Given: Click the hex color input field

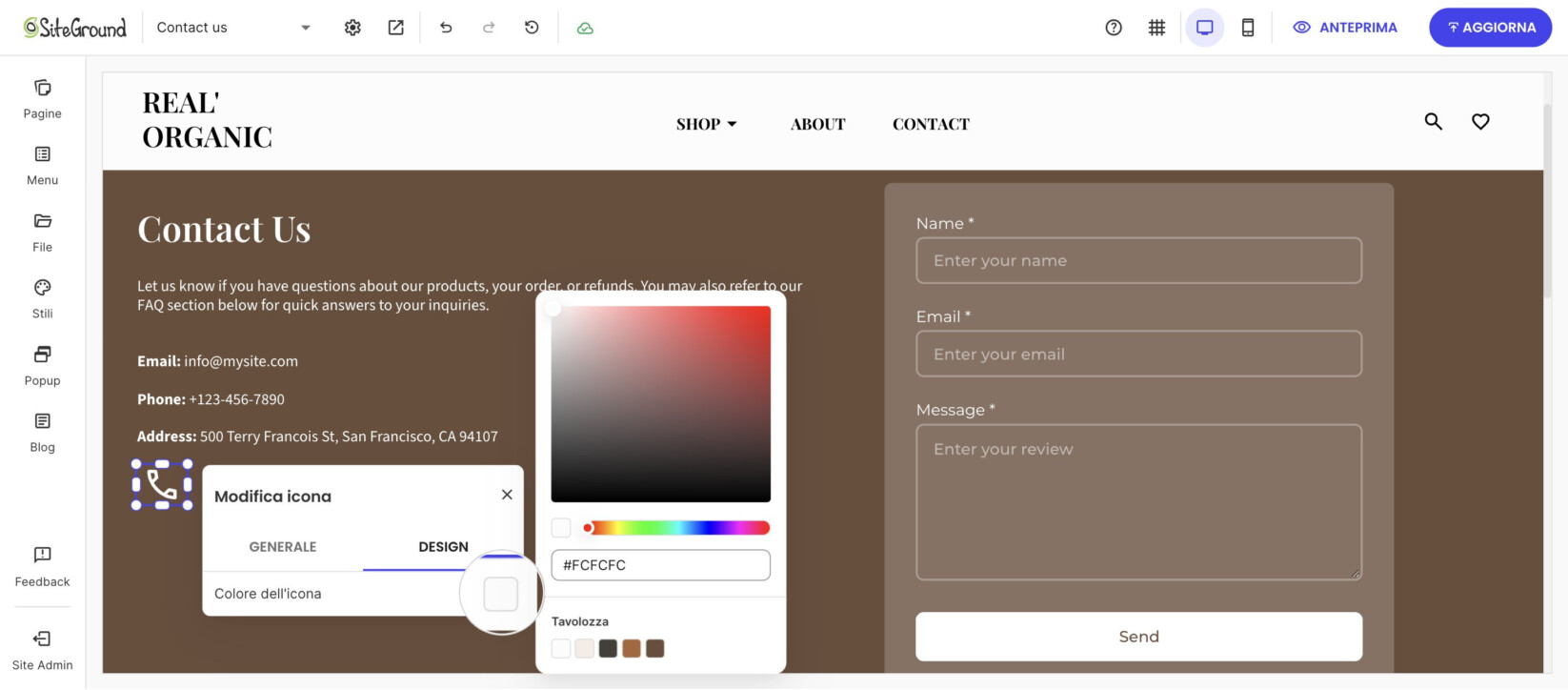Looking at the screenshot, I should pos(661,565).
